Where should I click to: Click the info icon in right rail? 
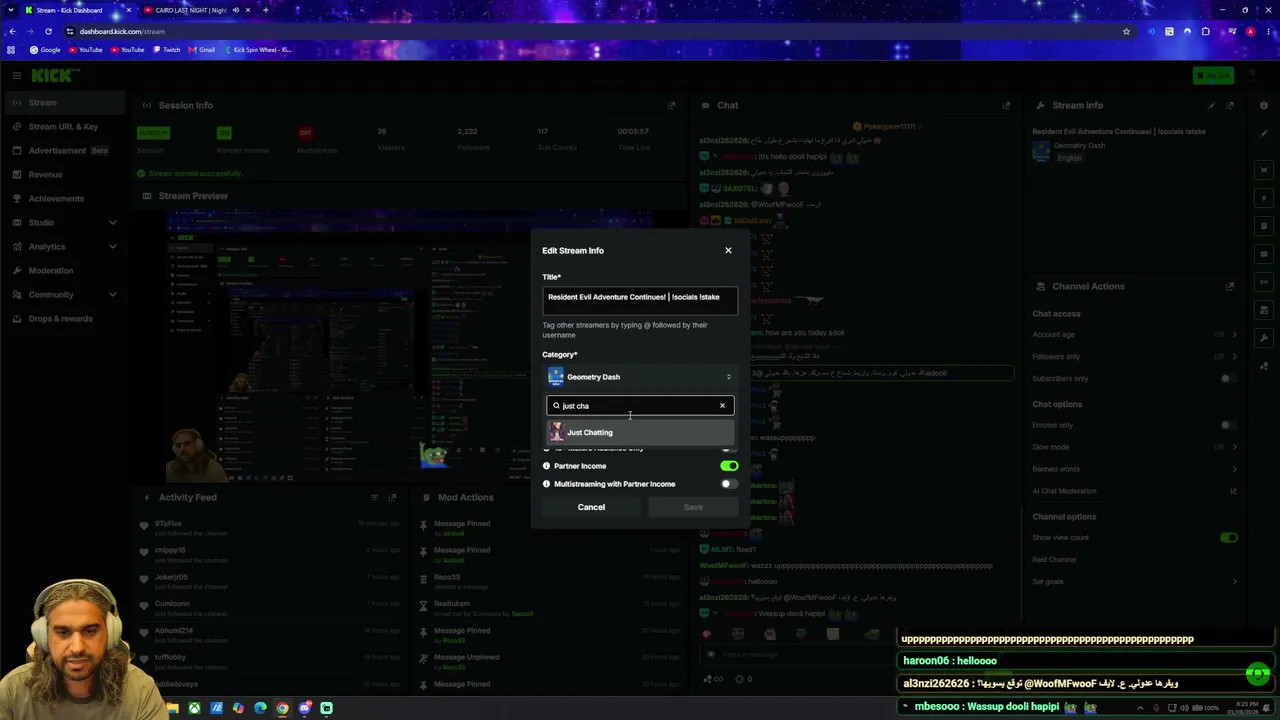1266,107
